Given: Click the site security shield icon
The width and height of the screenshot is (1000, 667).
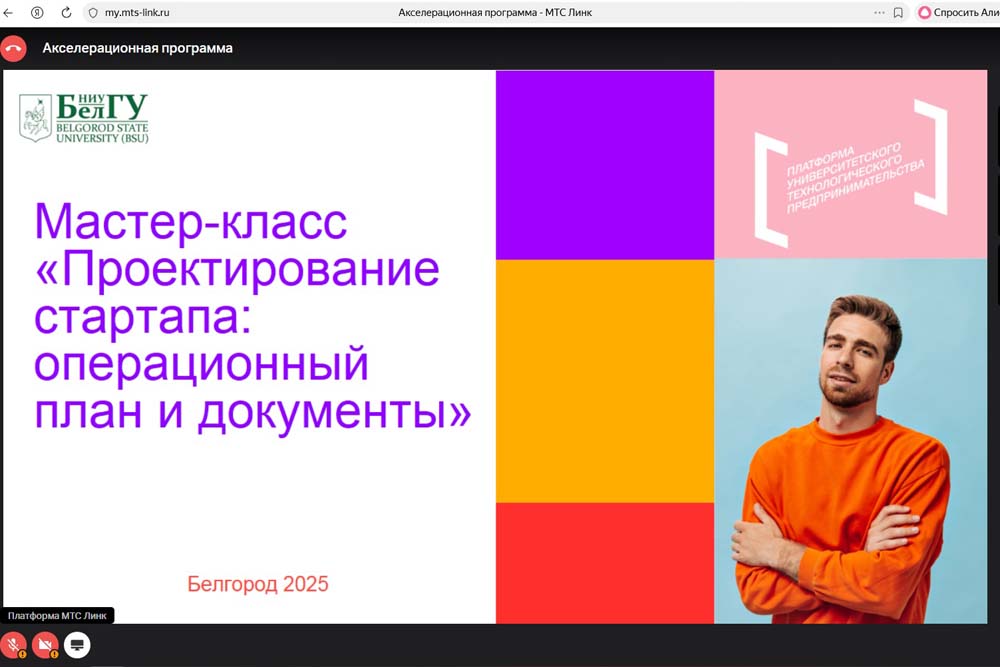Looking at the screenshot, I should (x=93, y=13).
